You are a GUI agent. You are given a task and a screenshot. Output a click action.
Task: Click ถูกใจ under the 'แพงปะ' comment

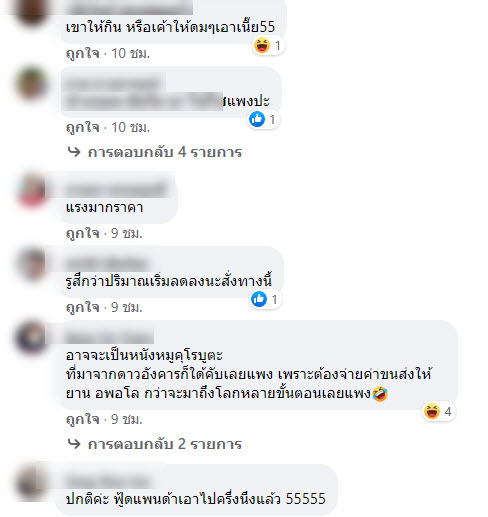tap(83, 127)
